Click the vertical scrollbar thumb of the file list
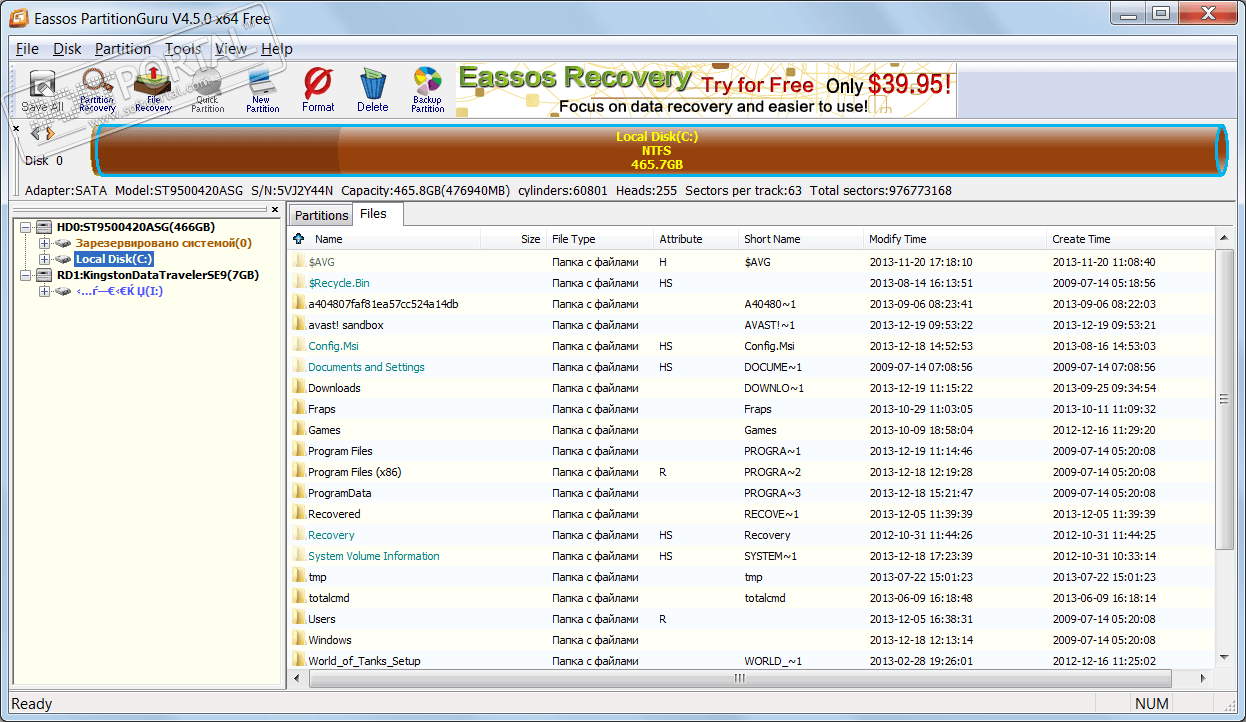 point(1224,398)
